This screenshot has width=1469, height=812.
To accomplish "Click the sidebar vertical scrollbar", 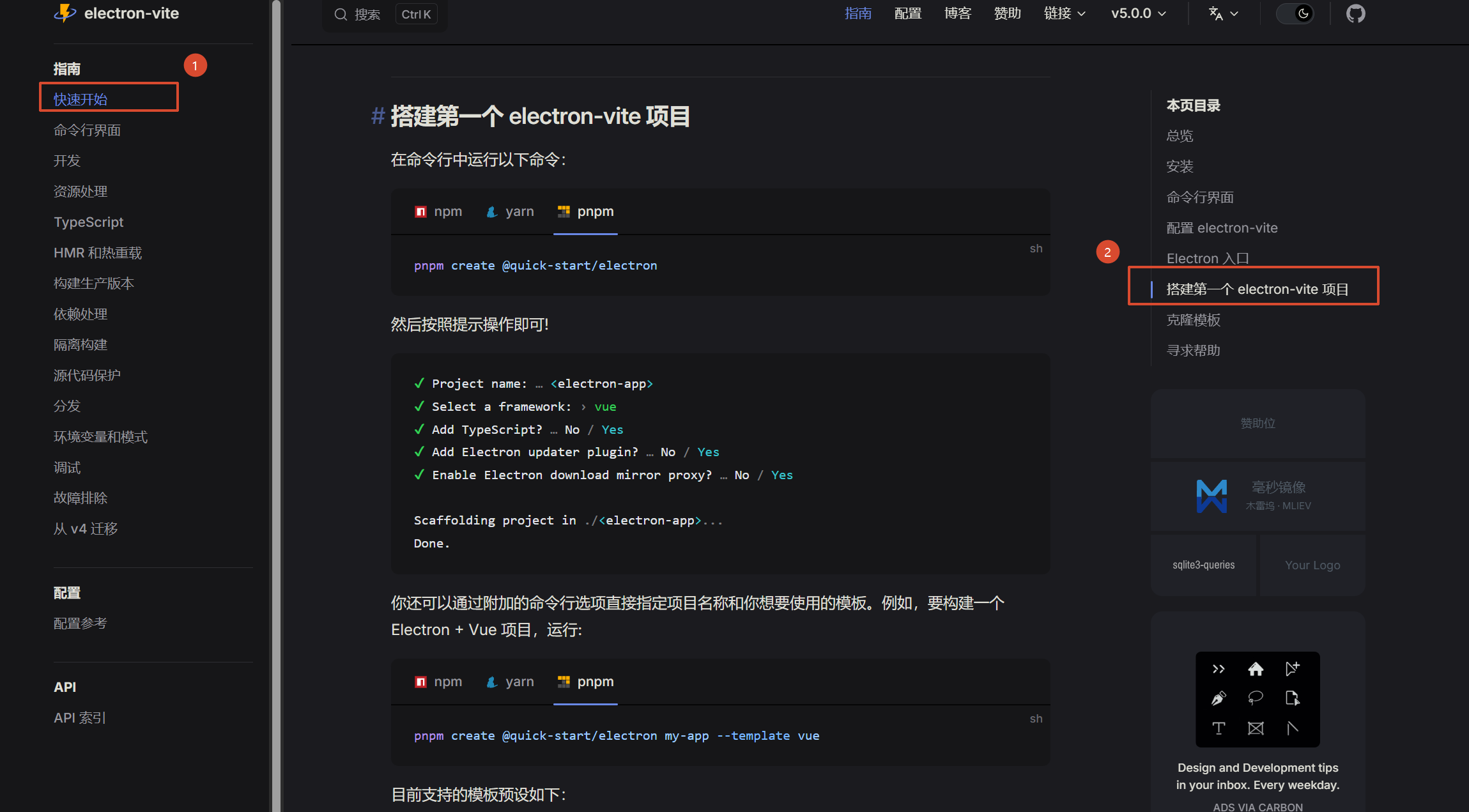I will tap(276, 406).
